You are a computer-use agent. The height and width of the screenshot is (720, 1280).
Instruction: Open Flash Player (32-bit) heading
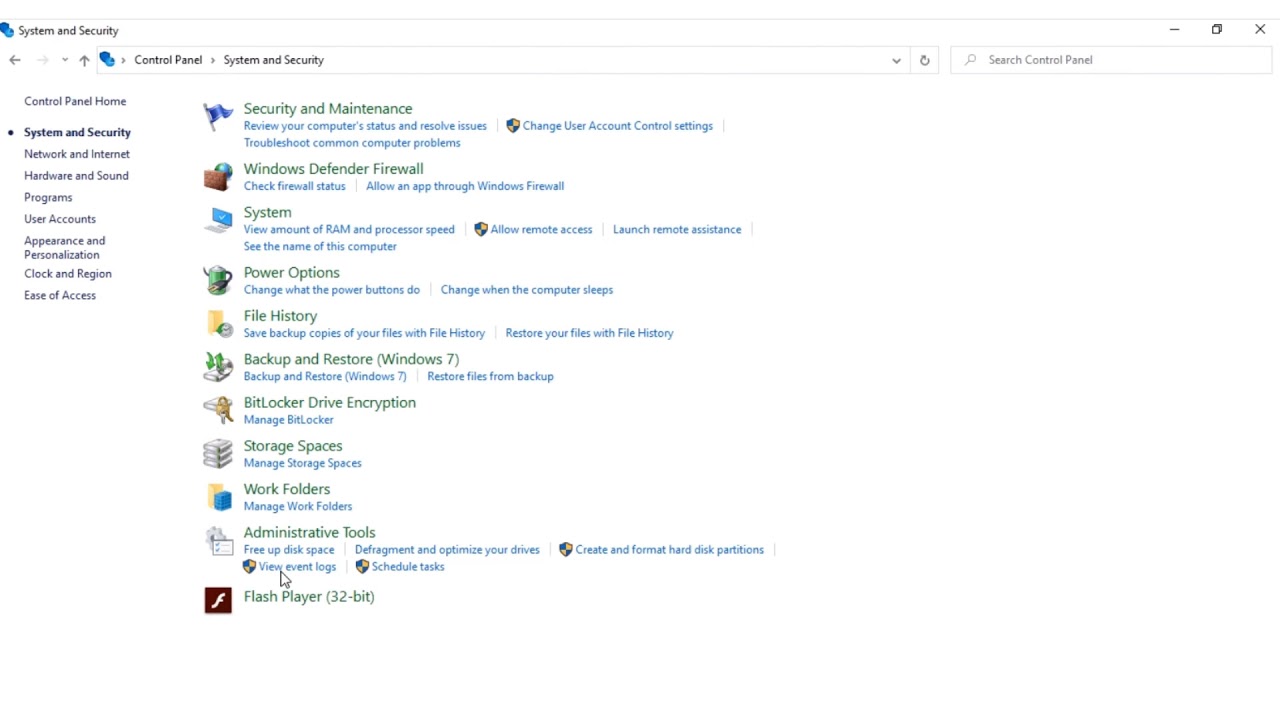(x=309, y=596)
